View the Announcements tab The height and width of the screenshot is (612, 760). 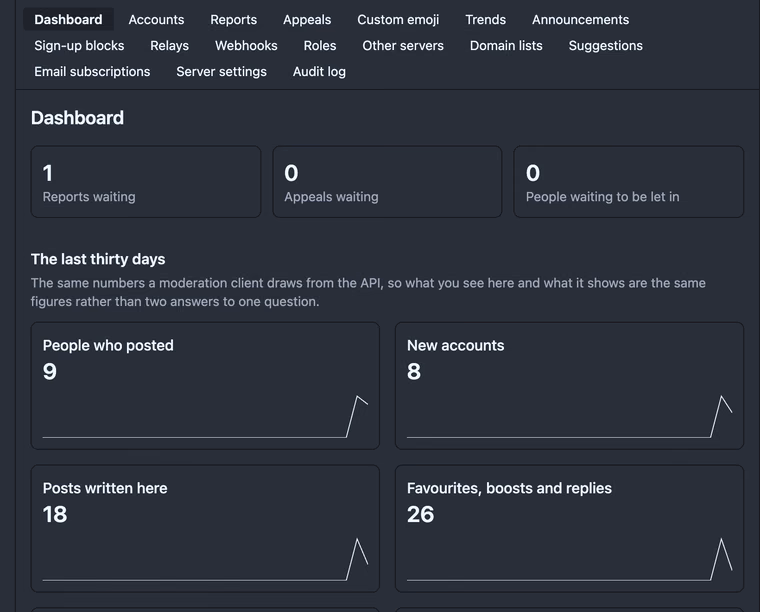click(x=581, y=19)
